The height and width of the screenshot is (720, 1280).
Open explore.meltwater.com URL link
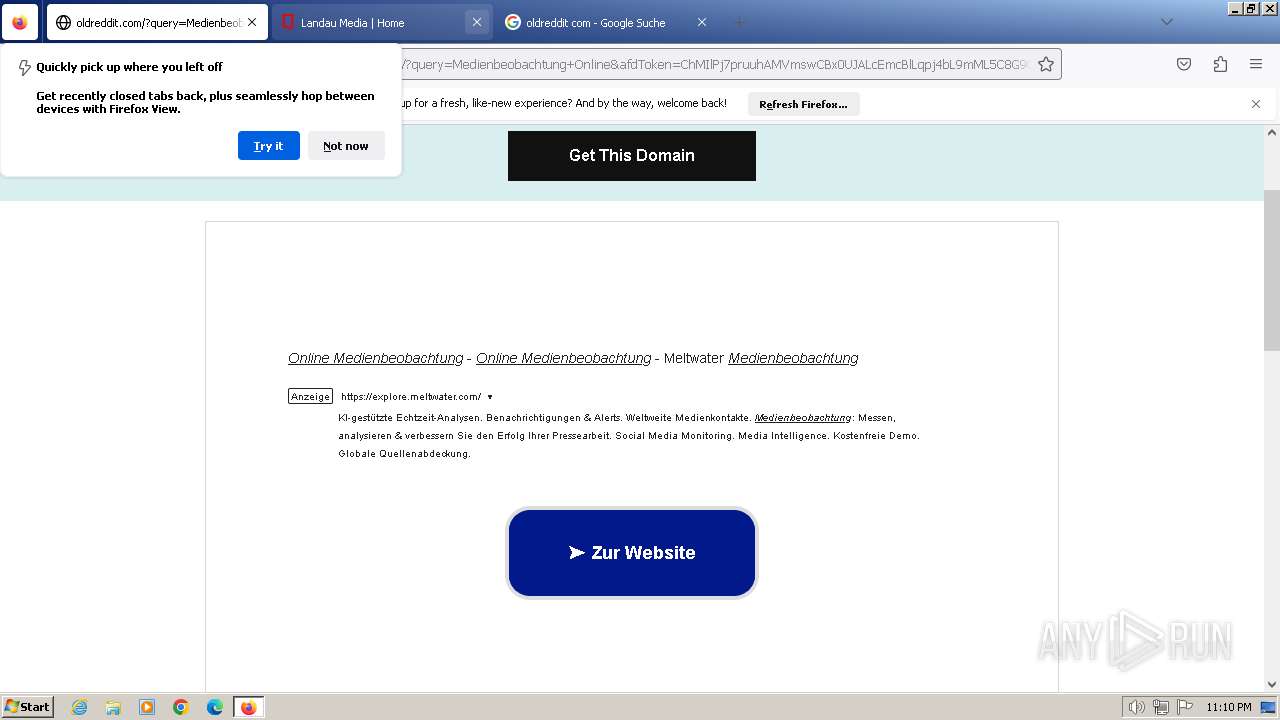tap(411, 397)
